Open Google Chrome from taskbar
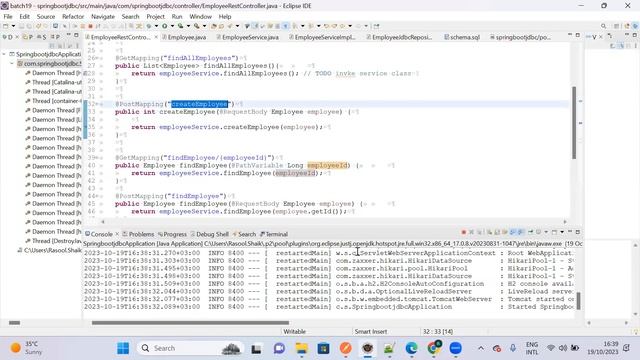The image size is (640, 360). (x=433, y=348)
